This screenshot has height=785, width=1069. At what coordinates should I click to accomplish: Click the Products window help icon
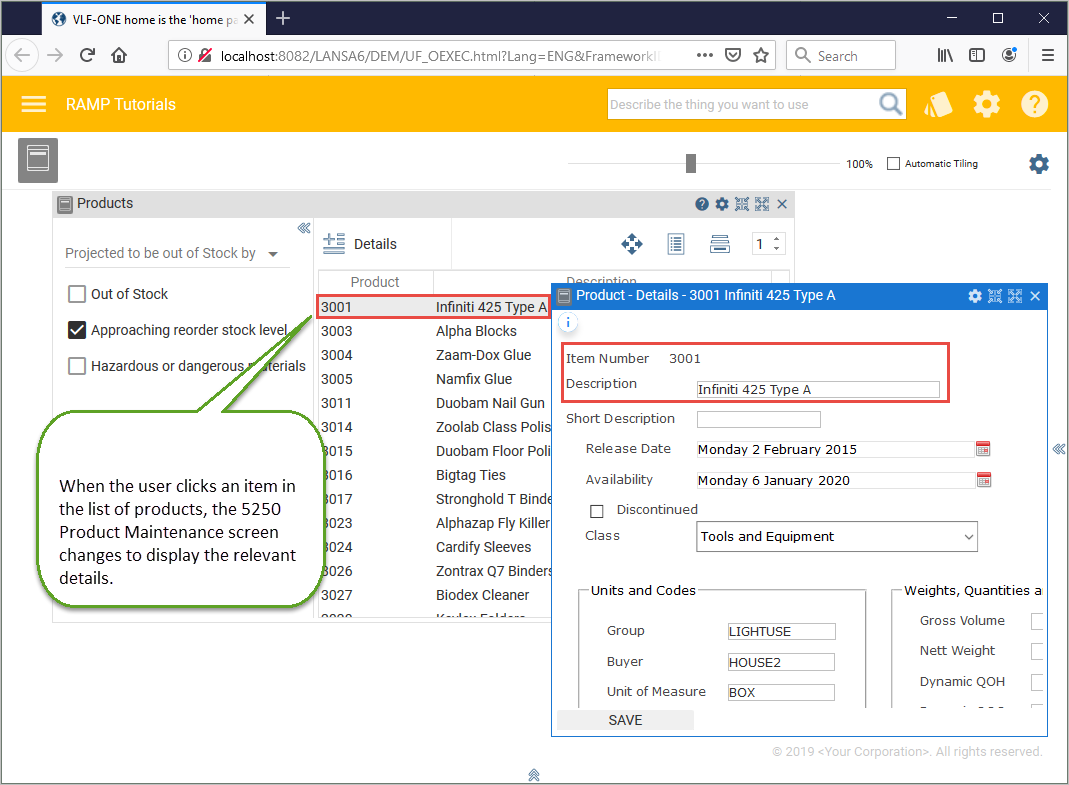click(702, 204)
